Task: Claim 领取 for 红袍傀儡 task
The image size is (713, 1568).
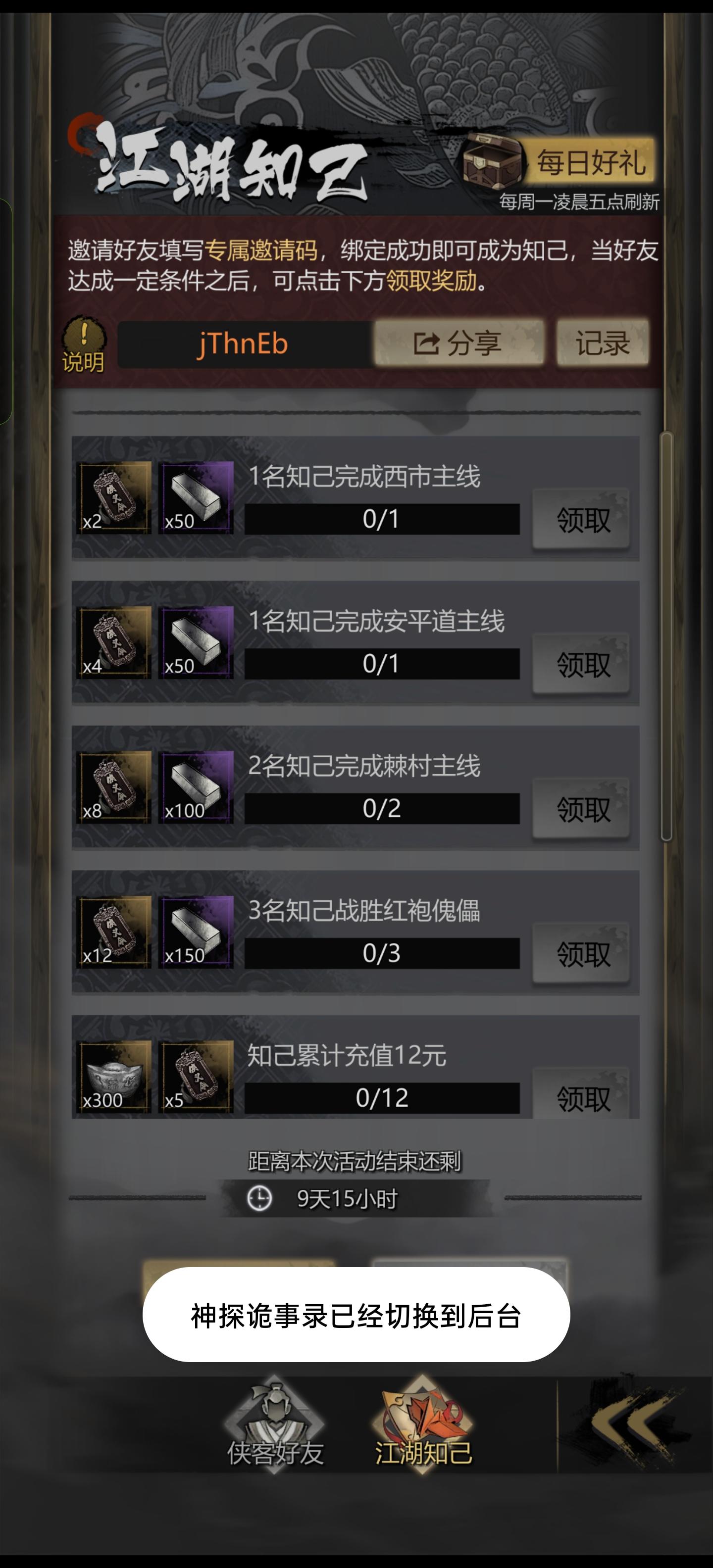Action: coord(582,954)
